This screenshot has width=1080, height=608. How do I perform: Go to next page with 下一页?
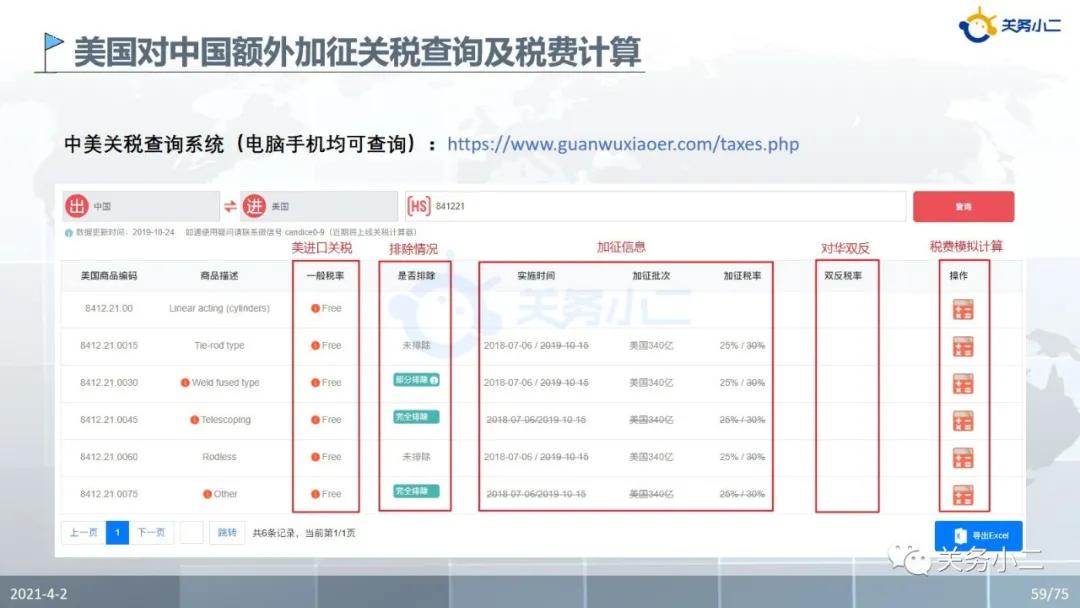pos(151,533)
